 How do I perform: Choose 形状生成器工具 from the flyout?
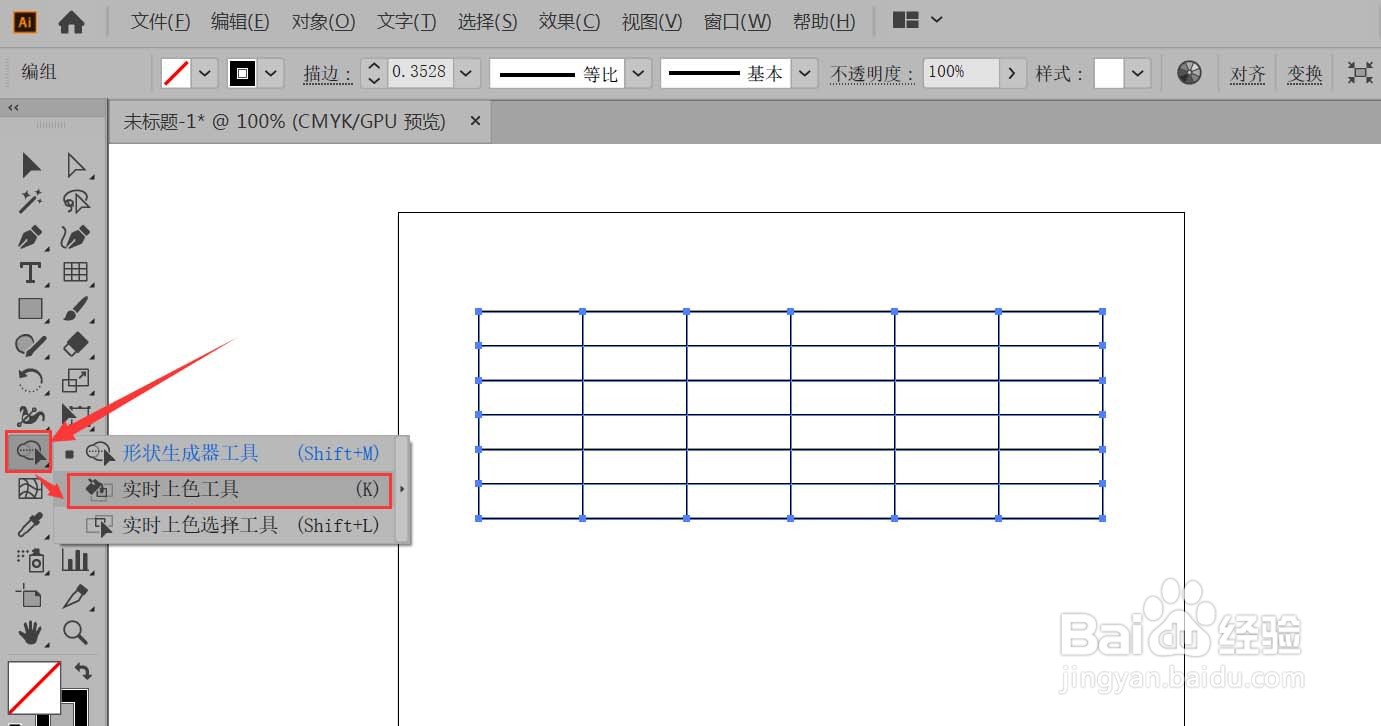point(232,453)
